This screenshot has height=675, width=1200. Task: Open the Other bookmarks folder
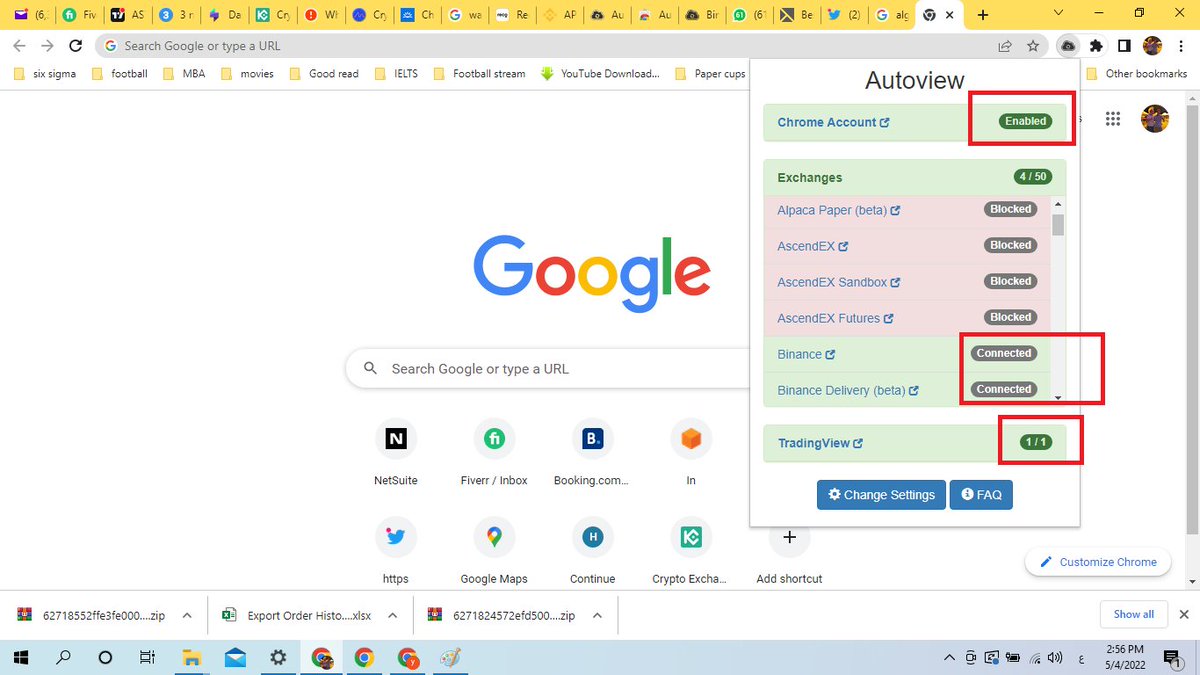1137,73
